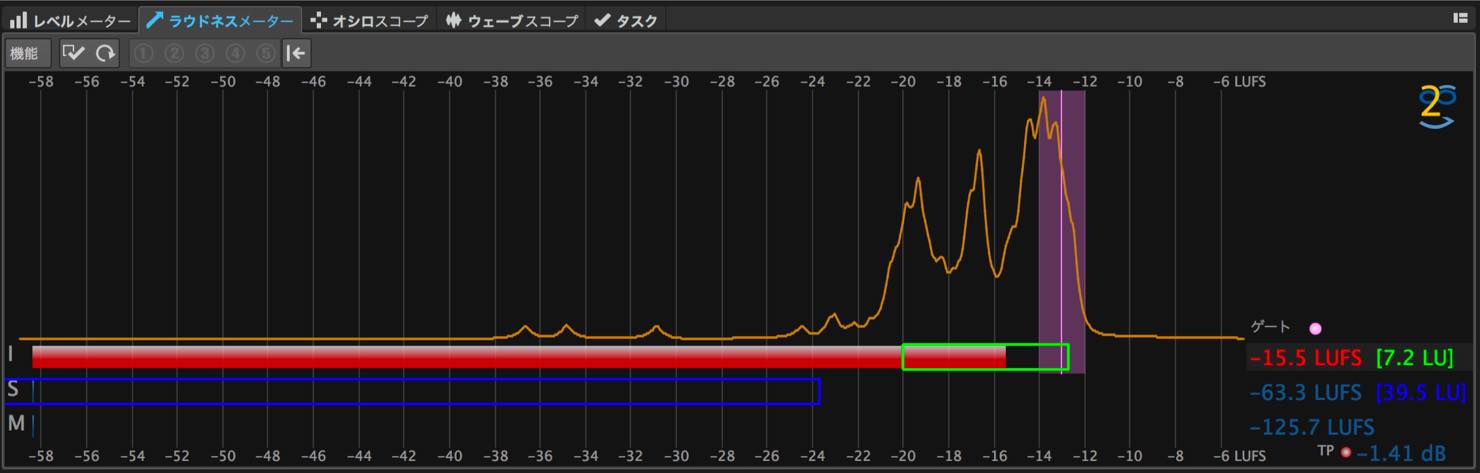Open the オシロスコープ tab

coord(369,20)
